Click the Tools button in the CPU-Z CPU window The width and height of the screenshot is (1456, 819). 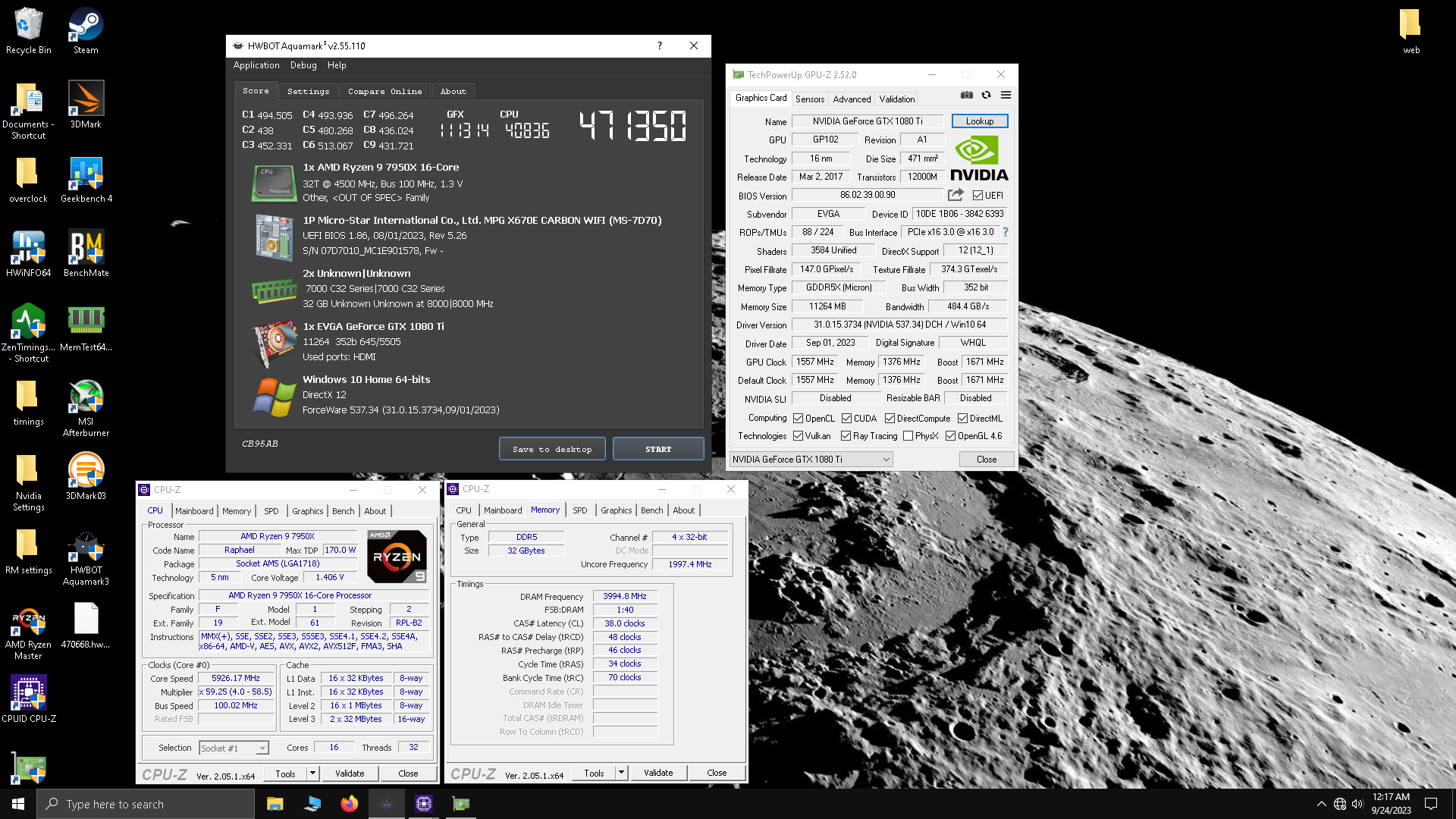click(x=286, y=773)
